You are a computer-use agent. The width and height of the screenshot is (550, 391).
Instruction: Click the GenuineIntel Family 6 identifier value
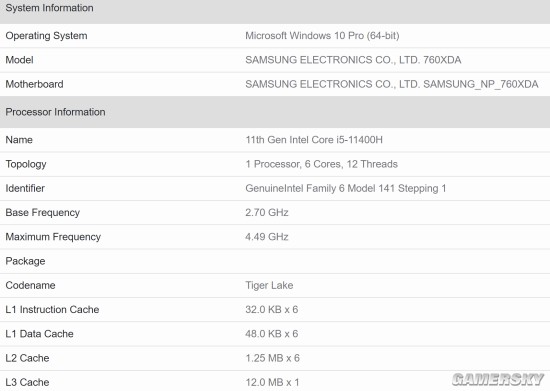pos(346,189)
